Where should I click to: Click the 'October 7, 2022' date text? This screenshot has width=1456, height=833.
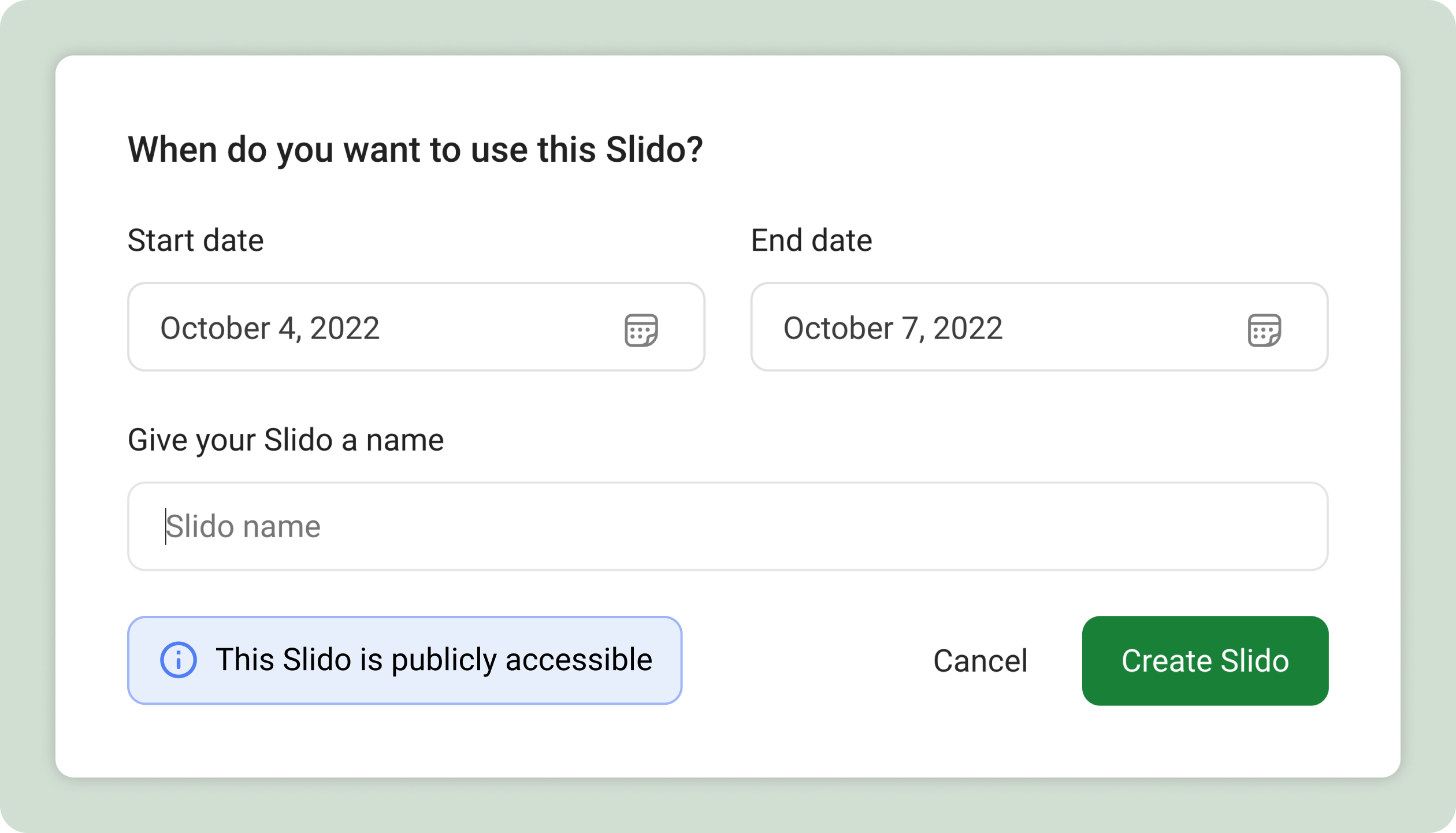893,328
